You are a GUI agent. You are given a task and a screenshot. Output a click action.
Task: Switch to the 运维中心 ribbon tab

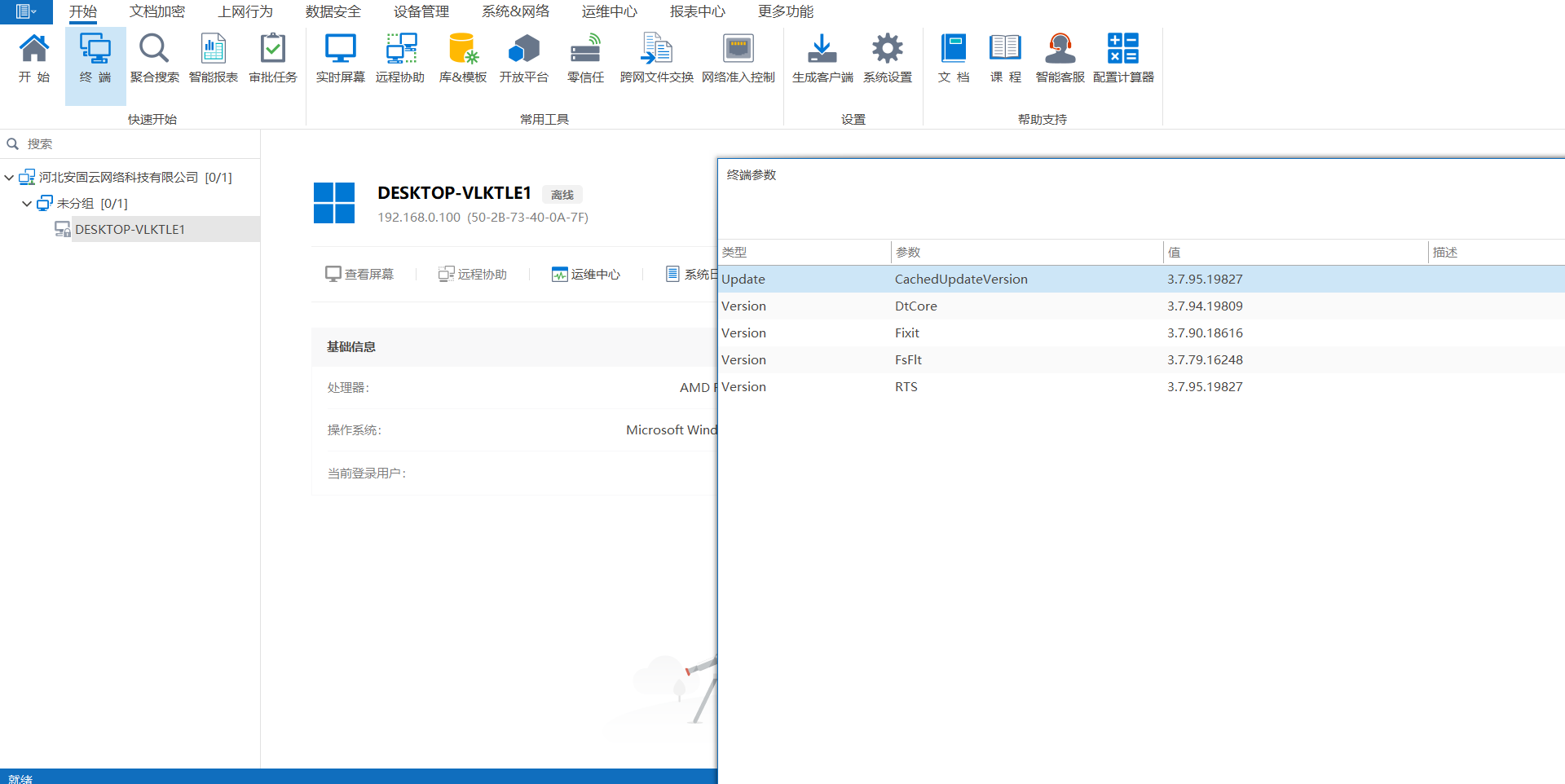[609, 11]
